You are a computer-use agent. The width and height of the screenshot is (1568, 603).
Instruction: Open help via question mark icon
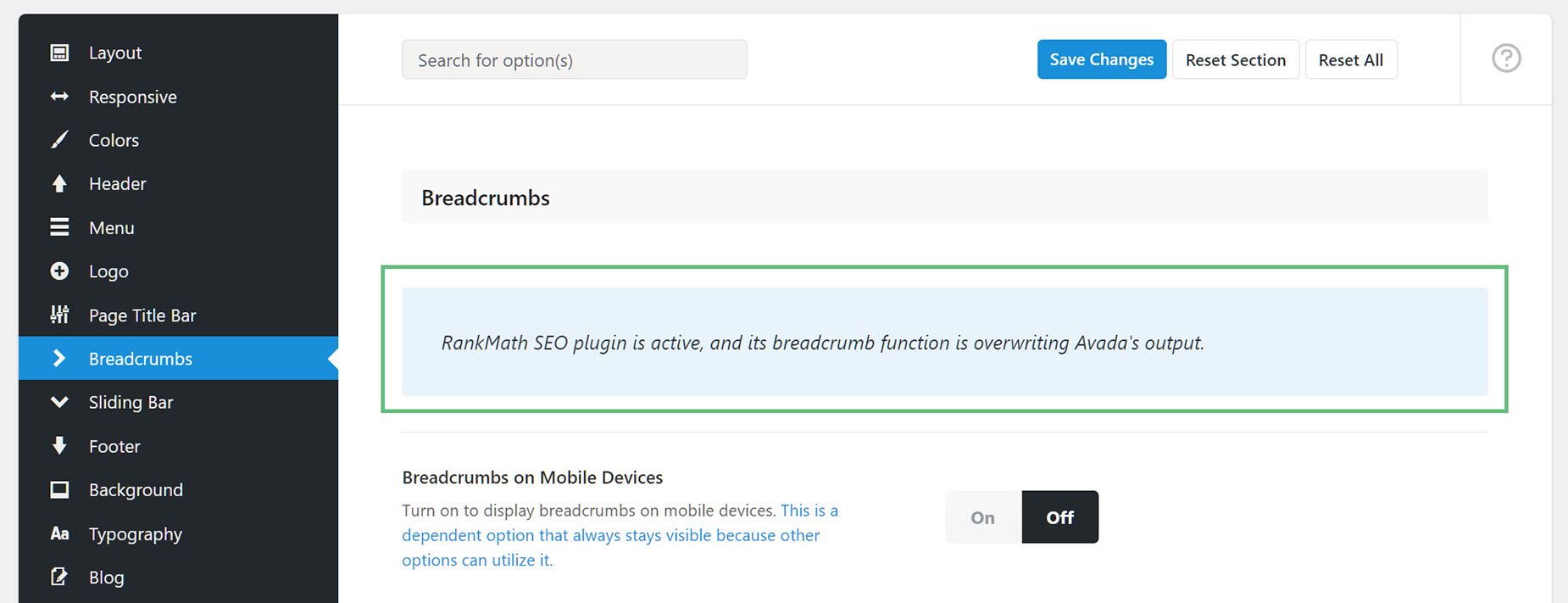(1506, 59)
